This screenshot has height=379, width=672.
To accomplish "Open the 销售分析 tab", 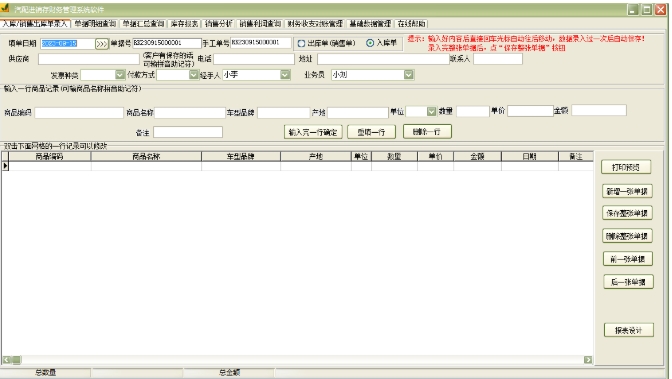I will click(x=219, y=24).
